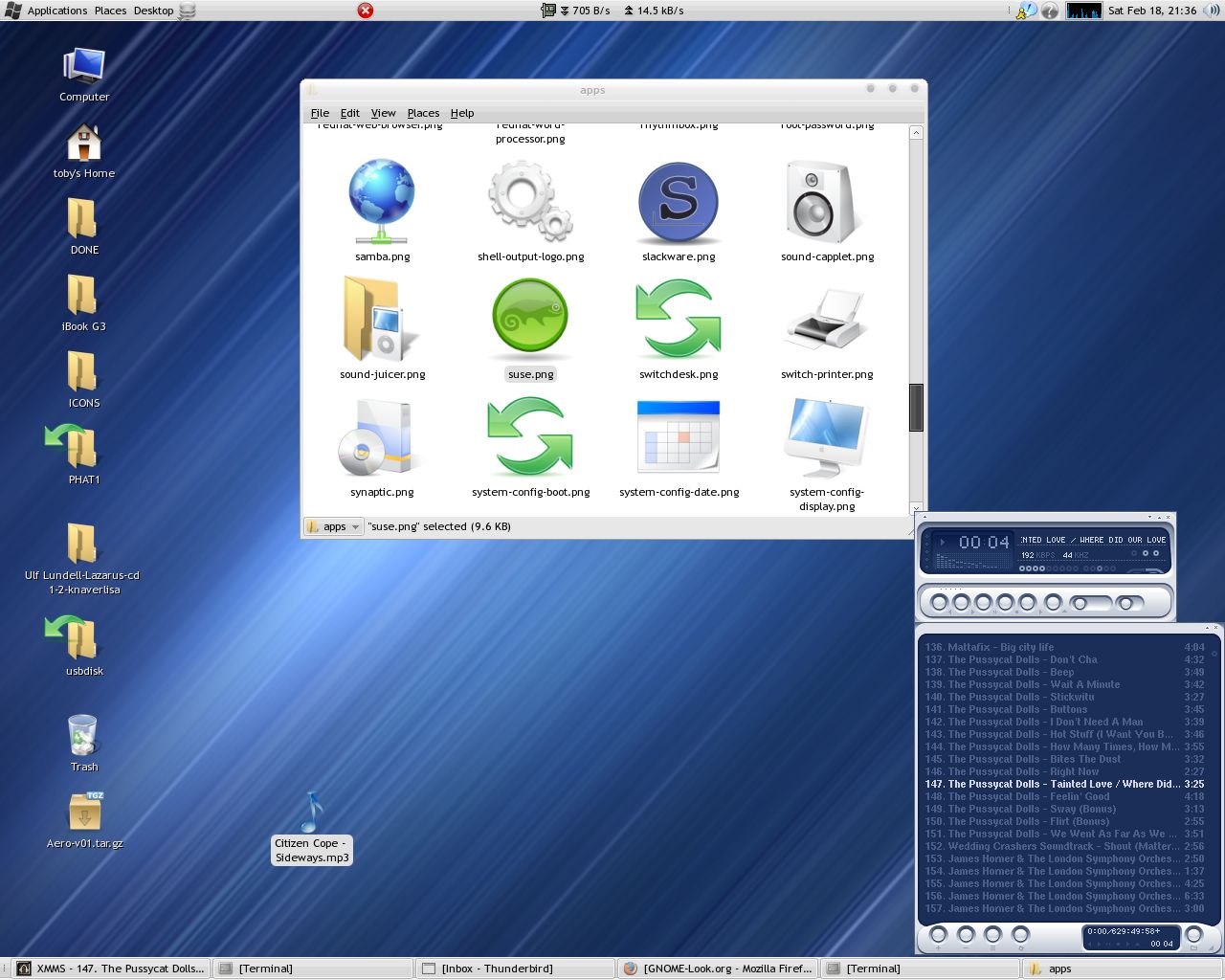Select the DONE folder on desktop
Screen dimensions: 1225x980
82,219
